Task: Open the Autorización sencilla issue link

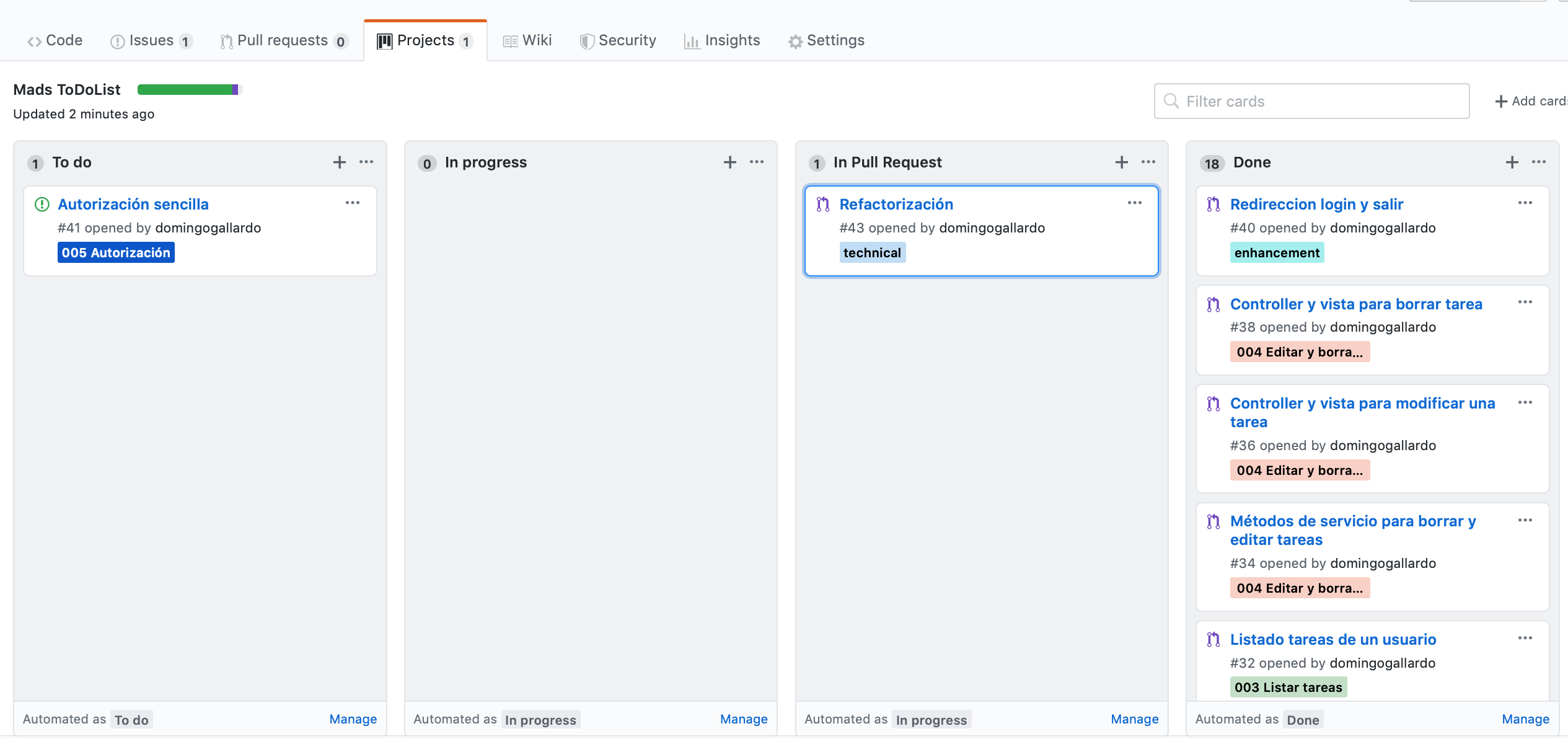Action: [133, 205]
